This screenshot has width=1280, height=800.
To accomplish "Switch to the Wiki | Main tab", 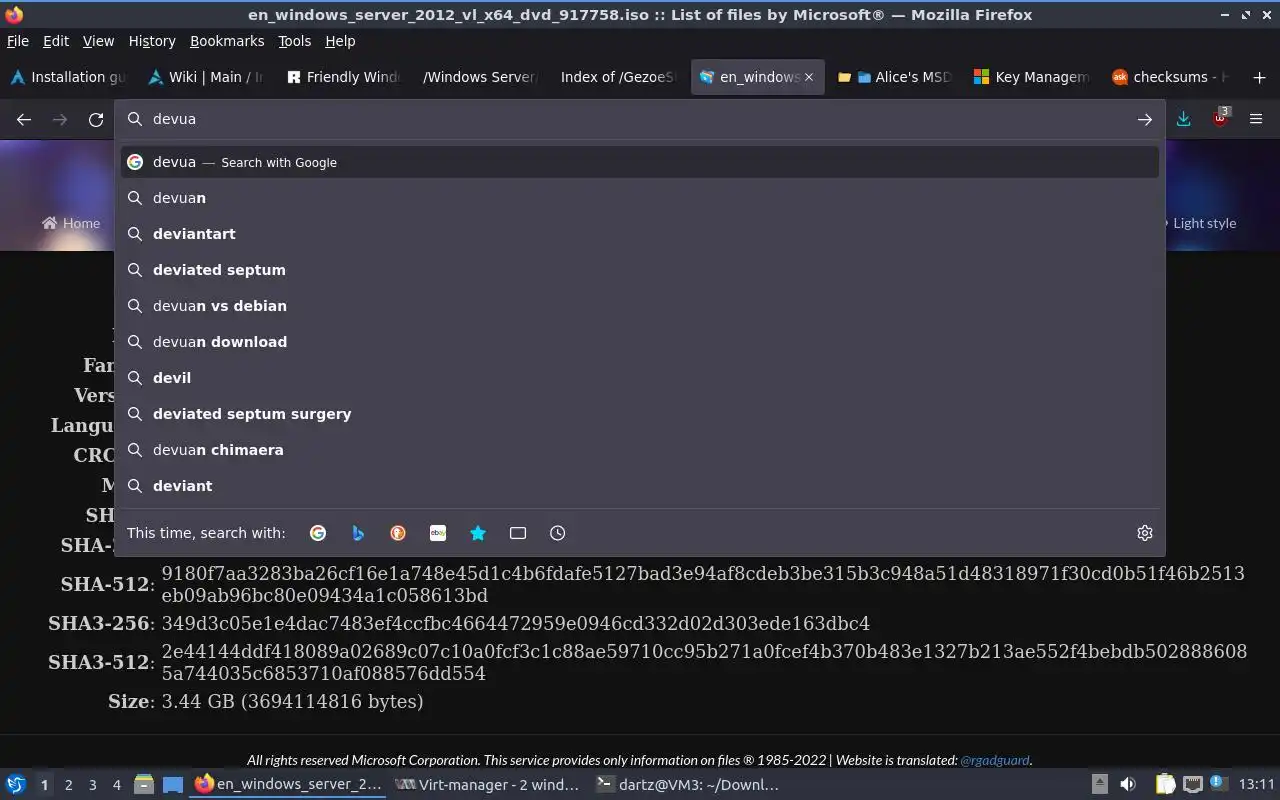I will [205, 77].
